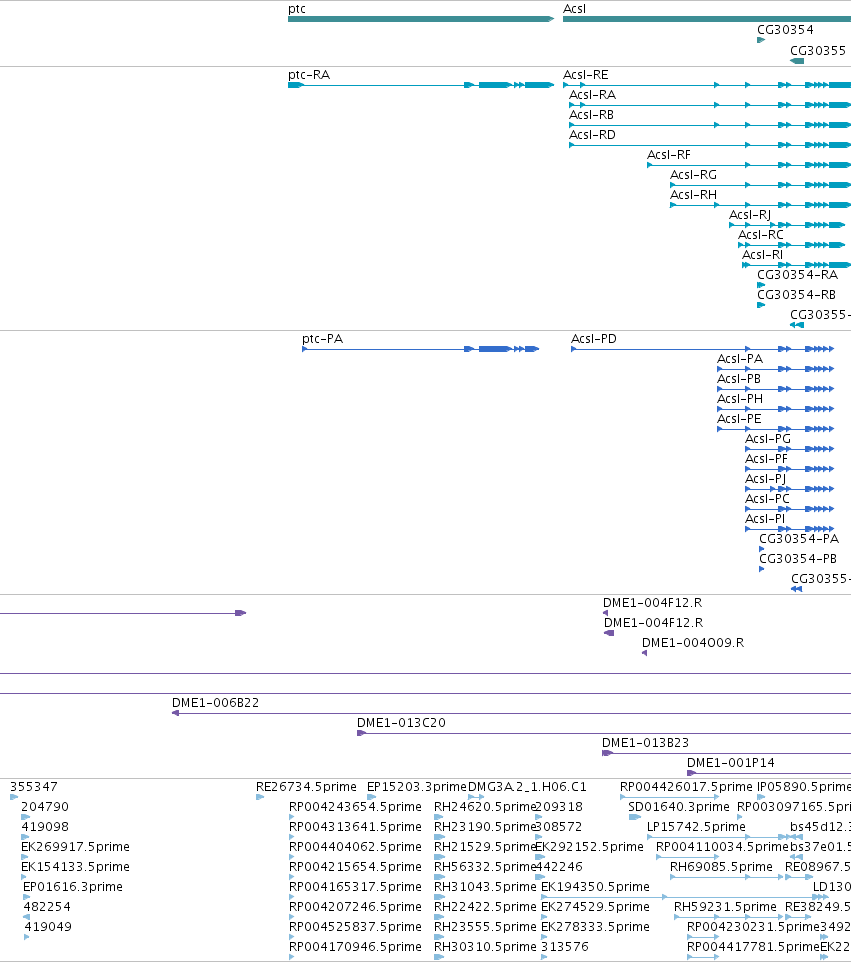Click the Acsl gene label
Screen dimensions: 851x962
point(574,9)
